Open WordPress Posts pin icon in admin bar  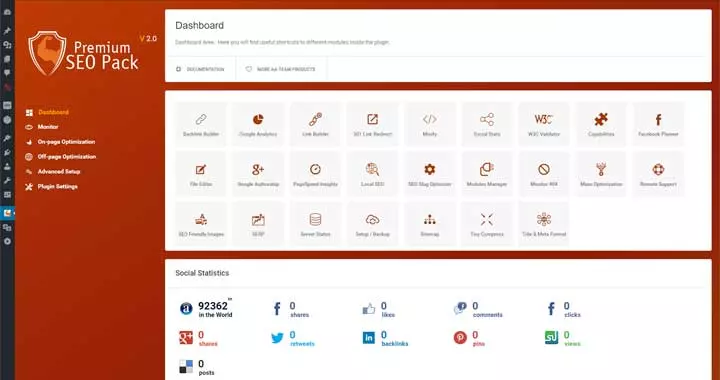click(x=7, y=31)
